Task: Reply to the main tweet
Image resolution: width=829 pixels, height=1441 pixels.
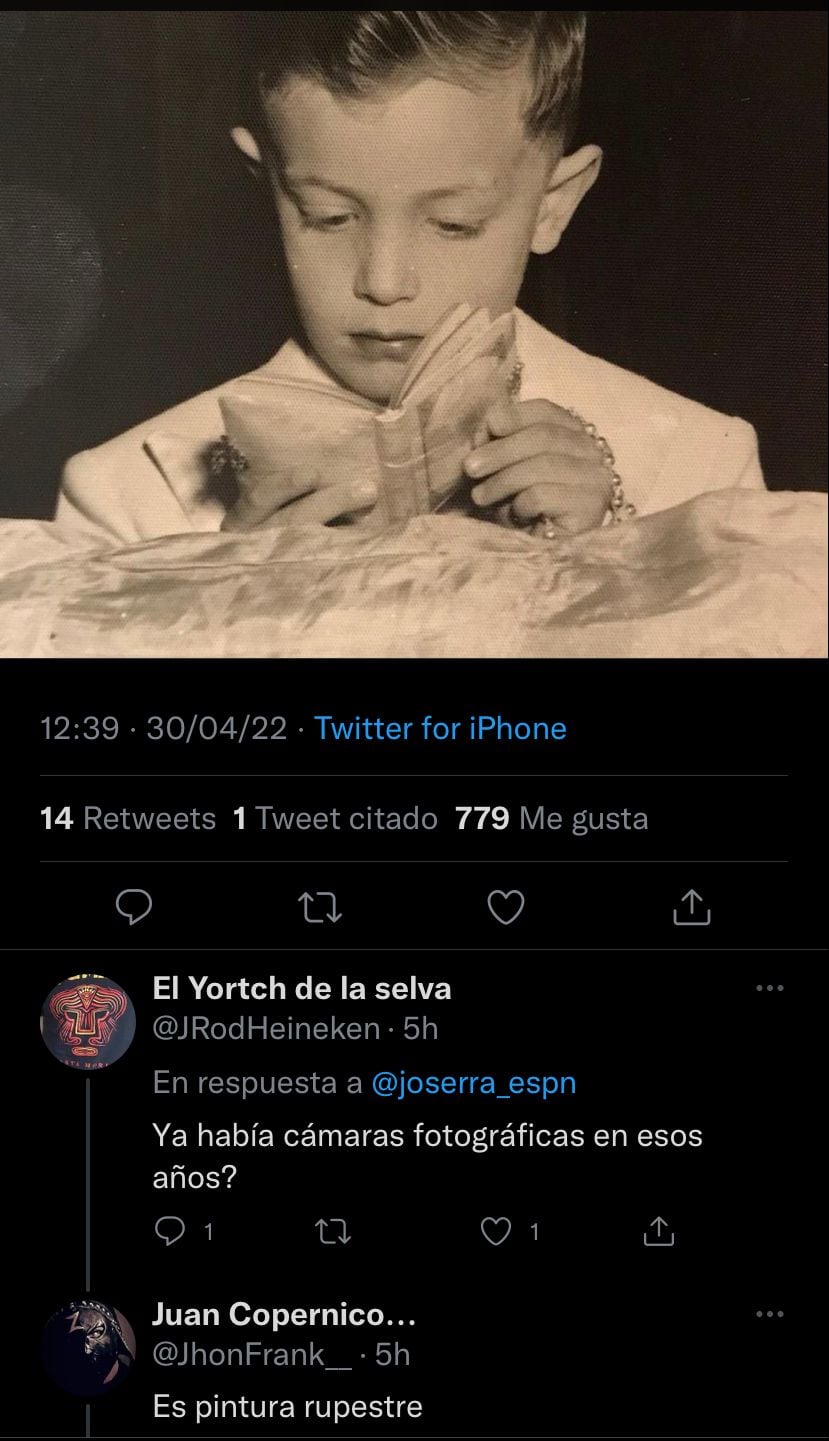Action: click(x=134, y=907)
